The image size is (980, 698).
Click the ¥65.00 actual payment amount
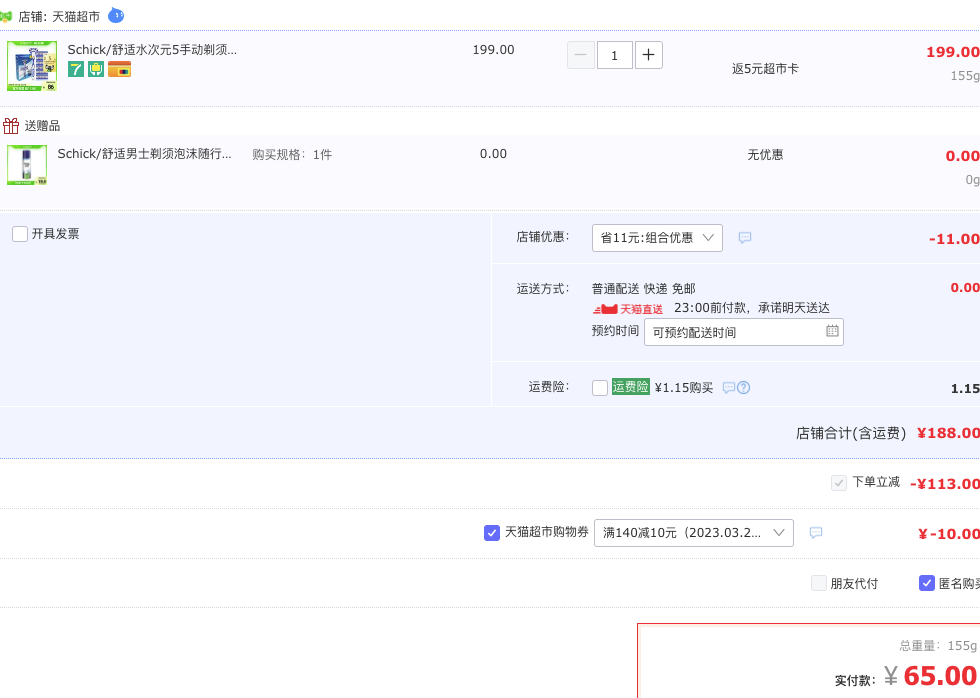pyautogui.click(x=931, y=676)
